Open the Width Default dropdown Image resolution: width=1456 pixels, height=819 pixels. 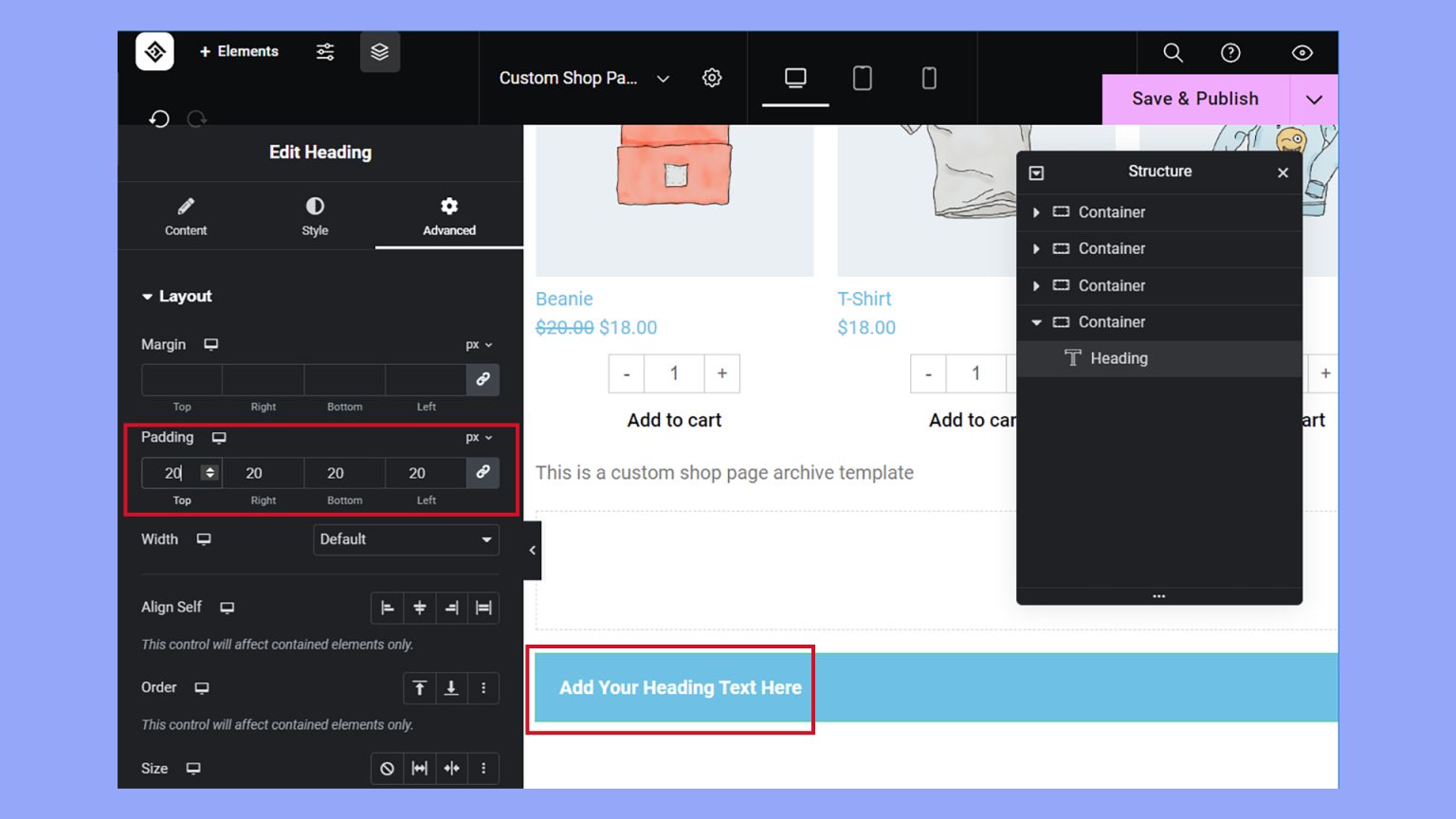coord(406,539)
